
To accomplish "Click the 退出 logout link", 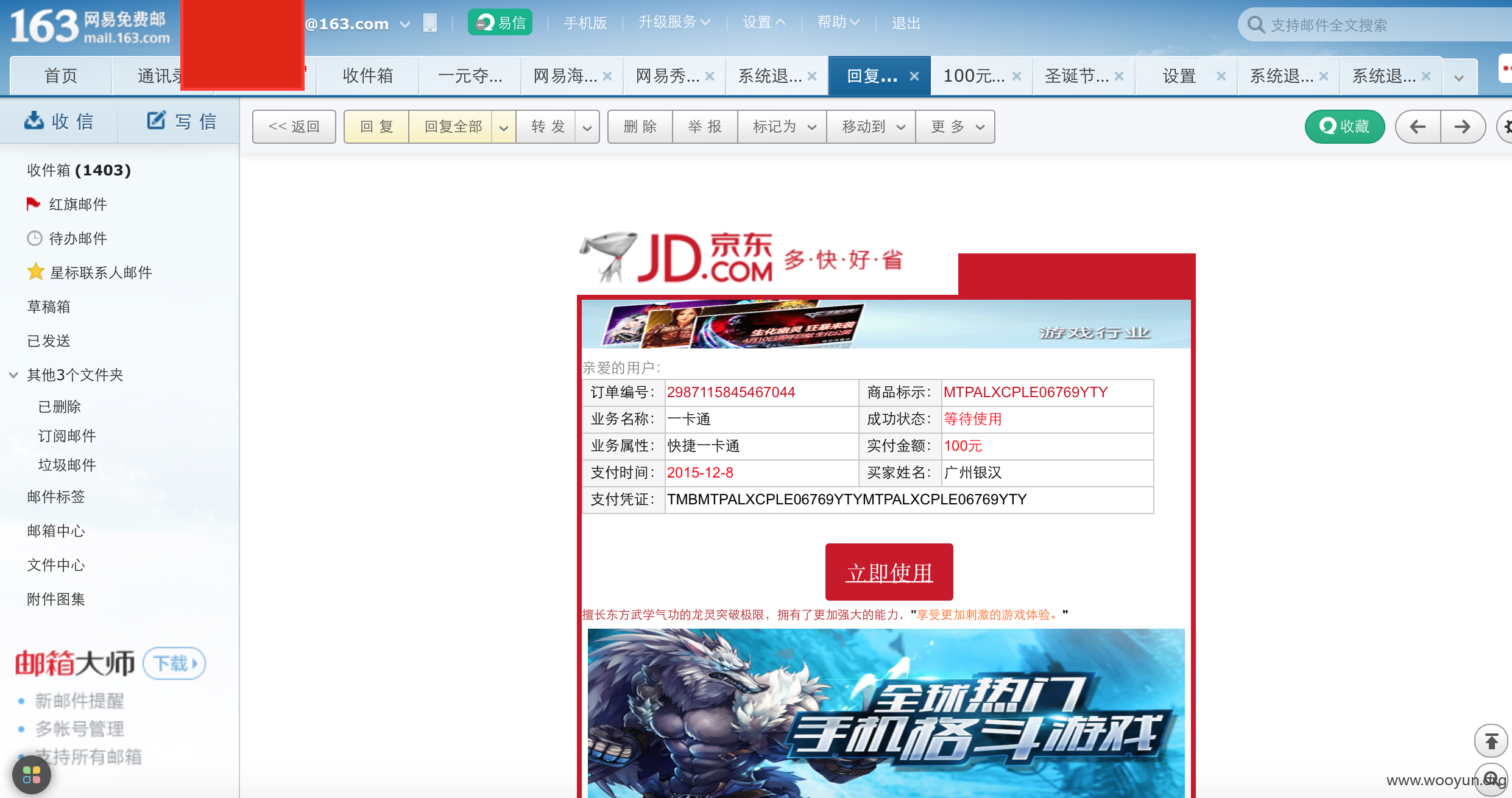I will 906,23.
